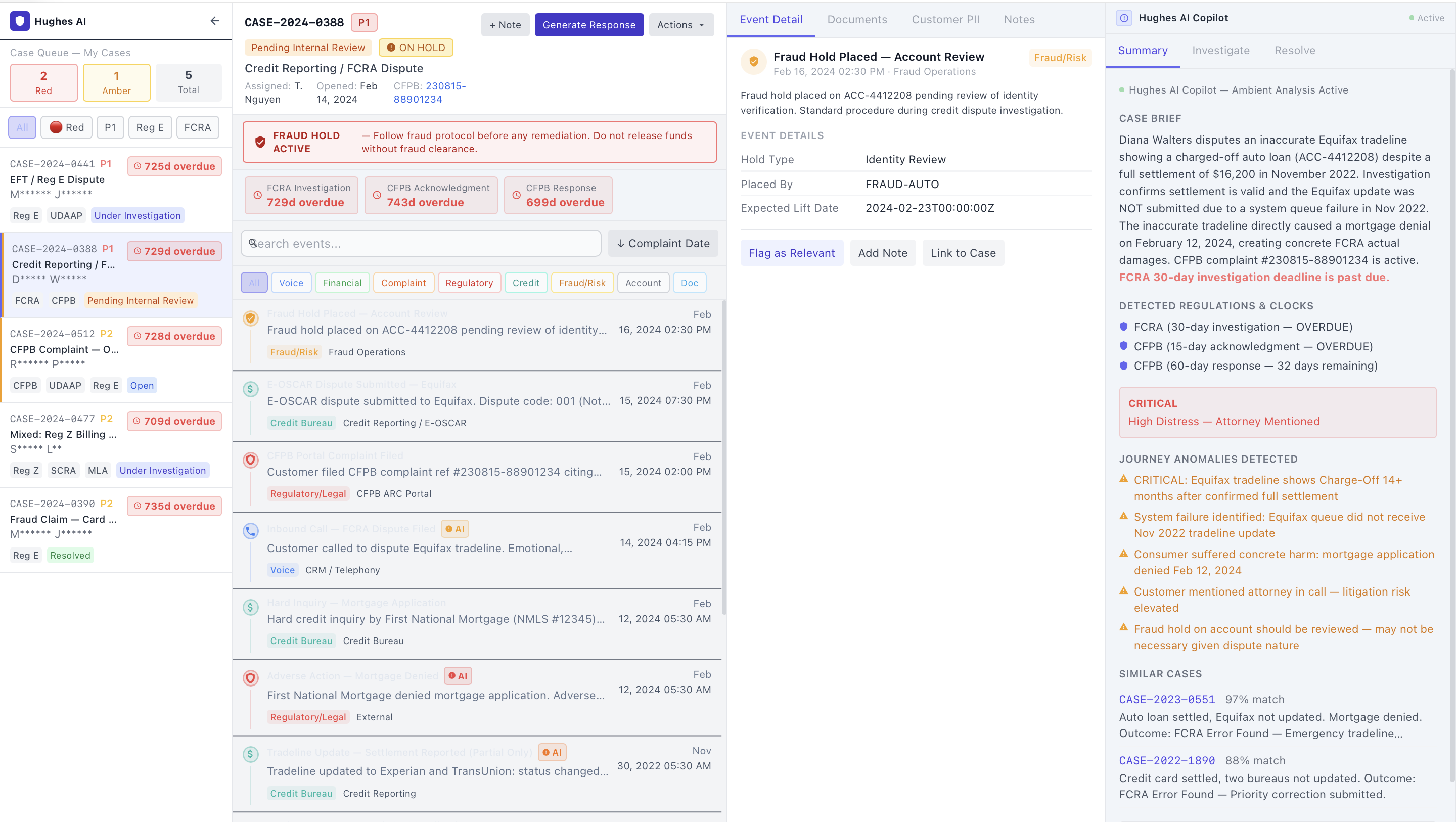Click the checkmark icon on the Fraud Hold event

250,317
